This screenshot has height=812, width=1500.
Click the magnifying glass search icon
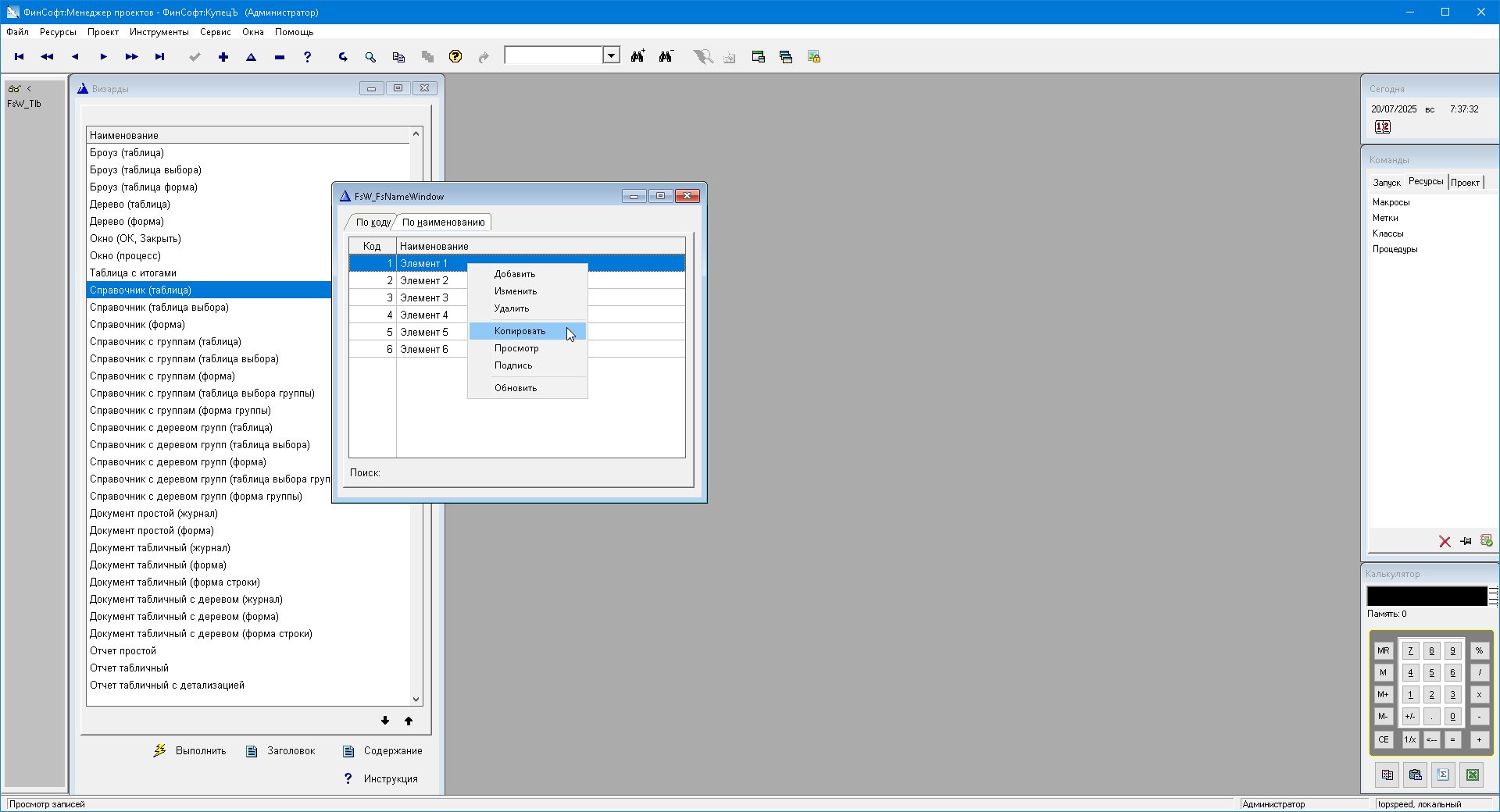370,57
